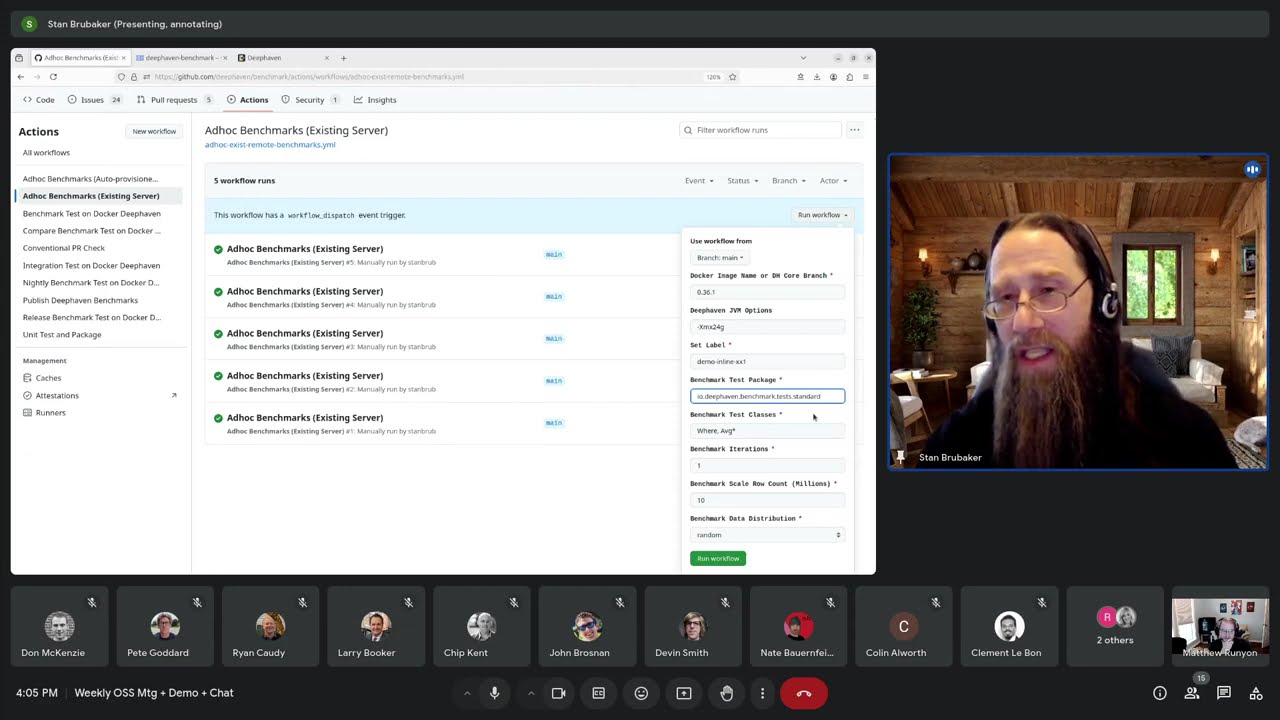Open the meeting activities icon

pos(1255,693)
